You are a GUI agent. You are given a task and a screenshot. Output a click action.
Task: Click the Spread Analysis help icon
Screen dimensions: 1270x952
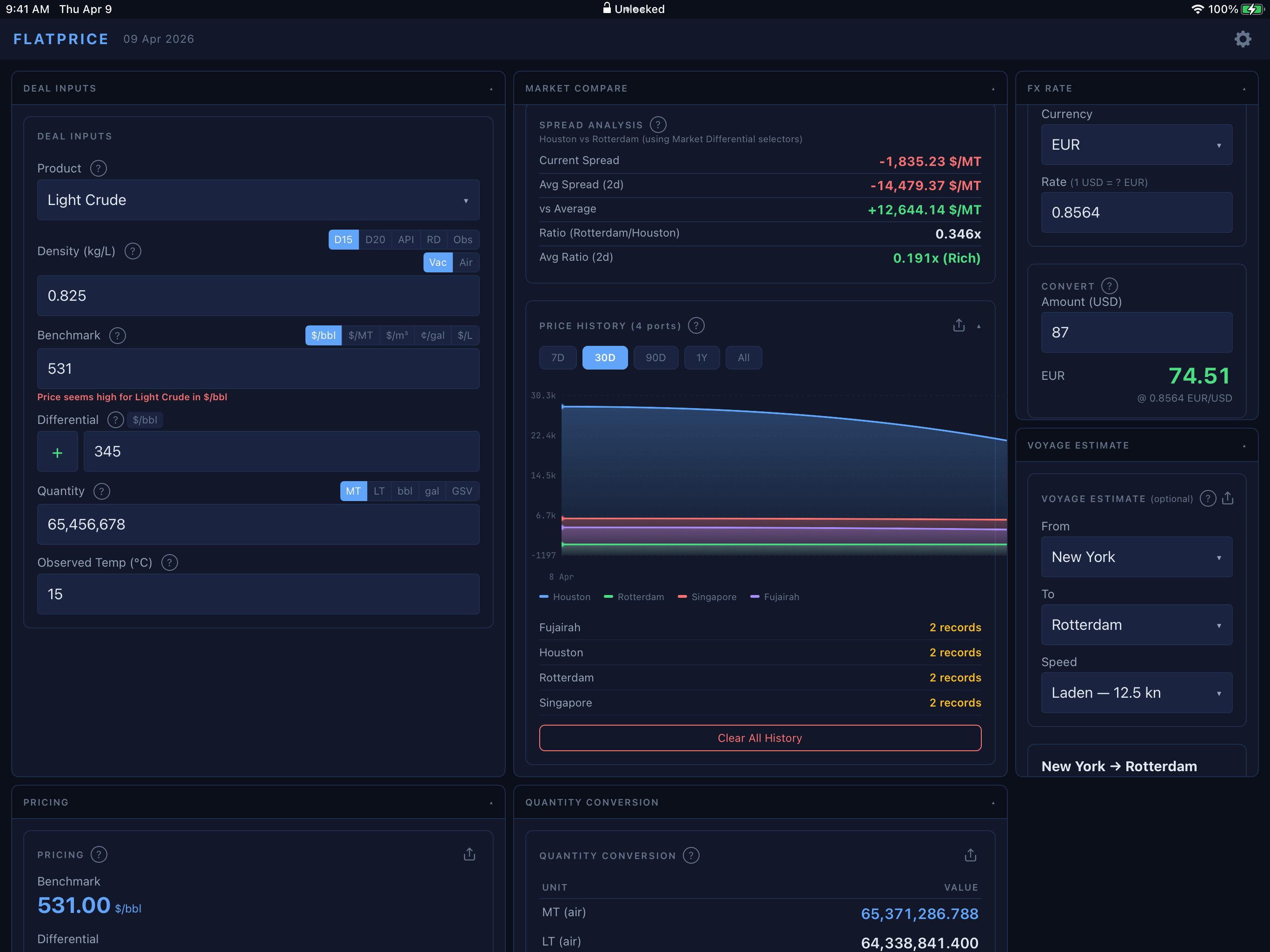pos(658,125)
